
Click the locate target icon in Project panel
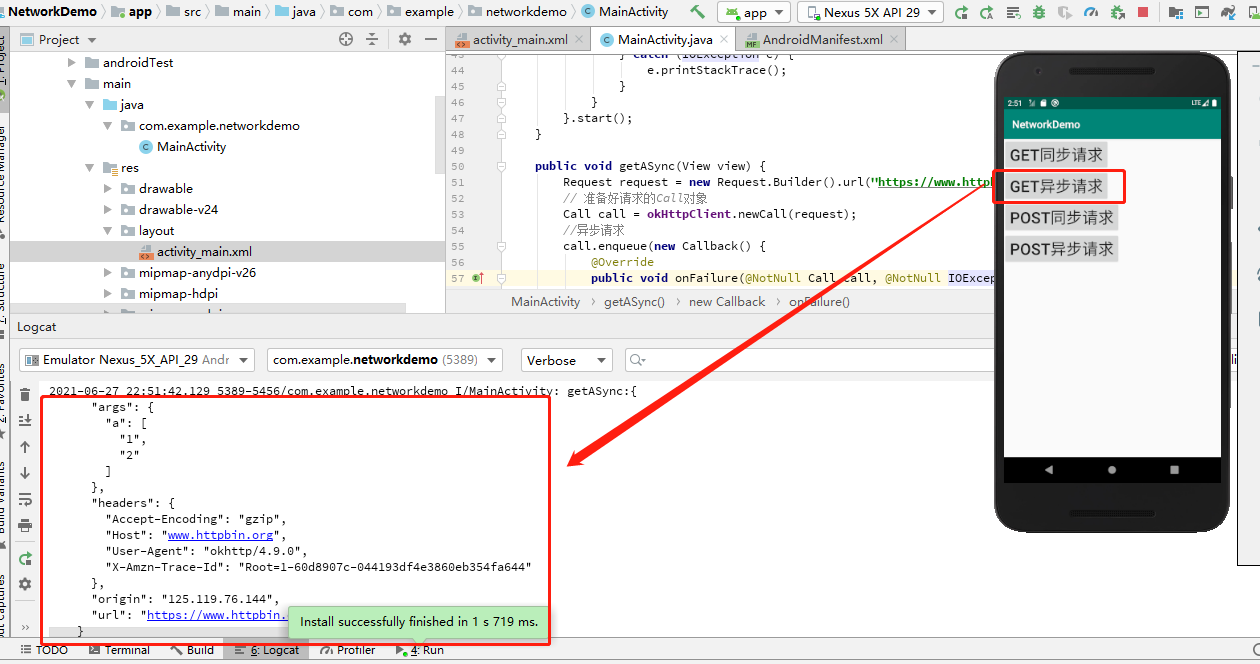point(346,39)
